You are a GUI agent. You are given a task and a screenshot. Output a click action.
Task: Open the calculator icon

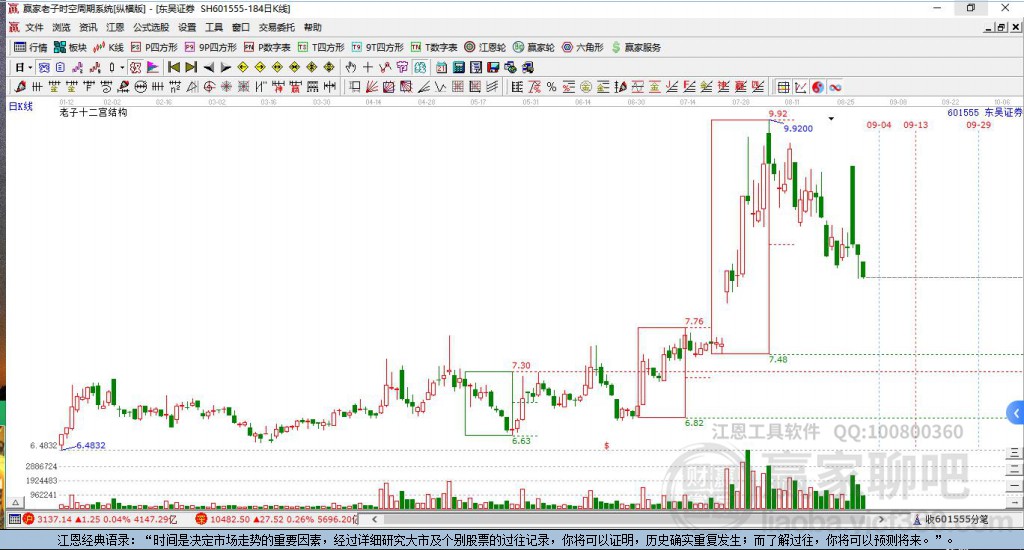[458, 67]
